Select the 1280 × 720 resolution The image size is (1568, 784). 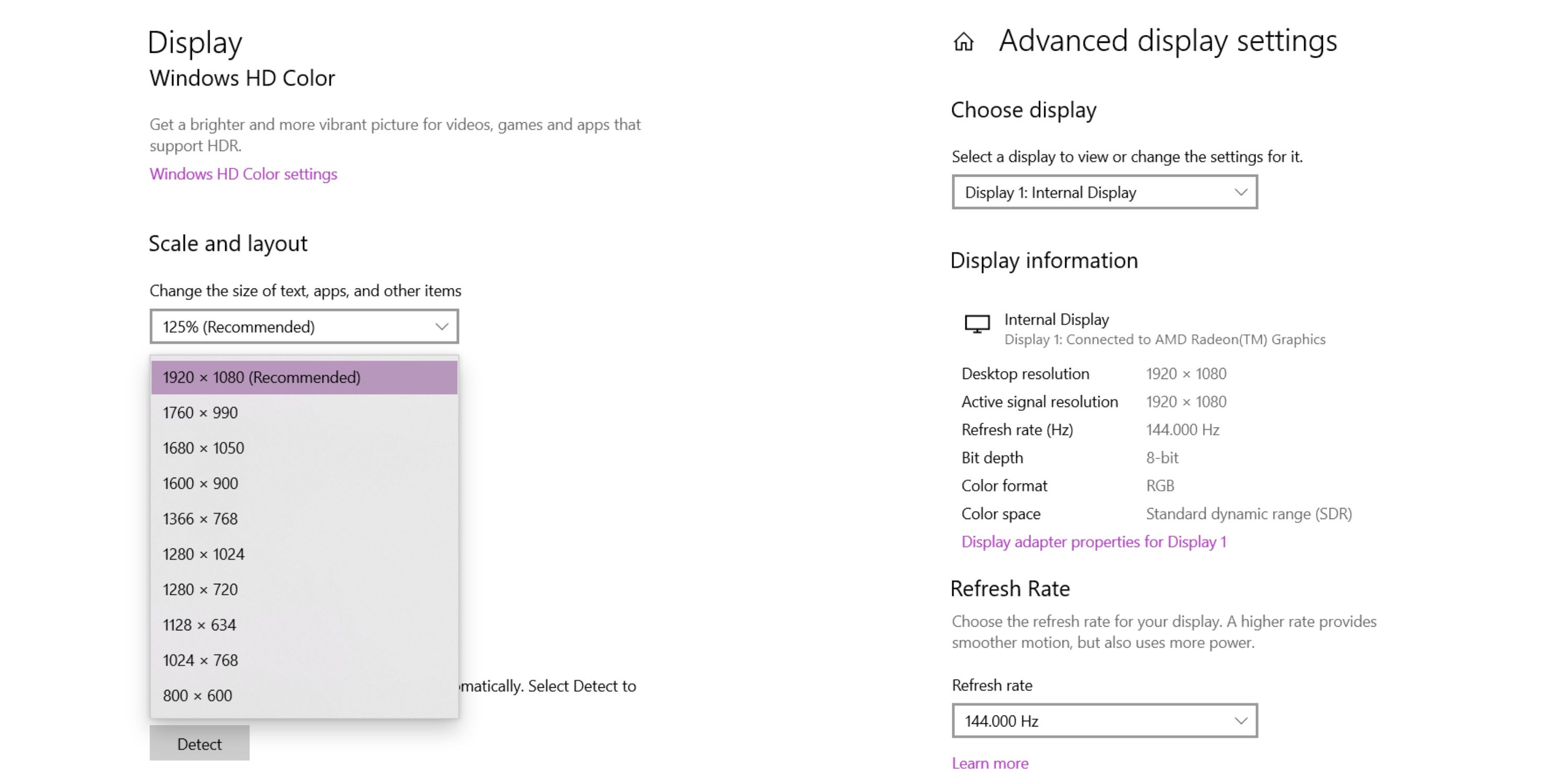[x=304, y=589]
